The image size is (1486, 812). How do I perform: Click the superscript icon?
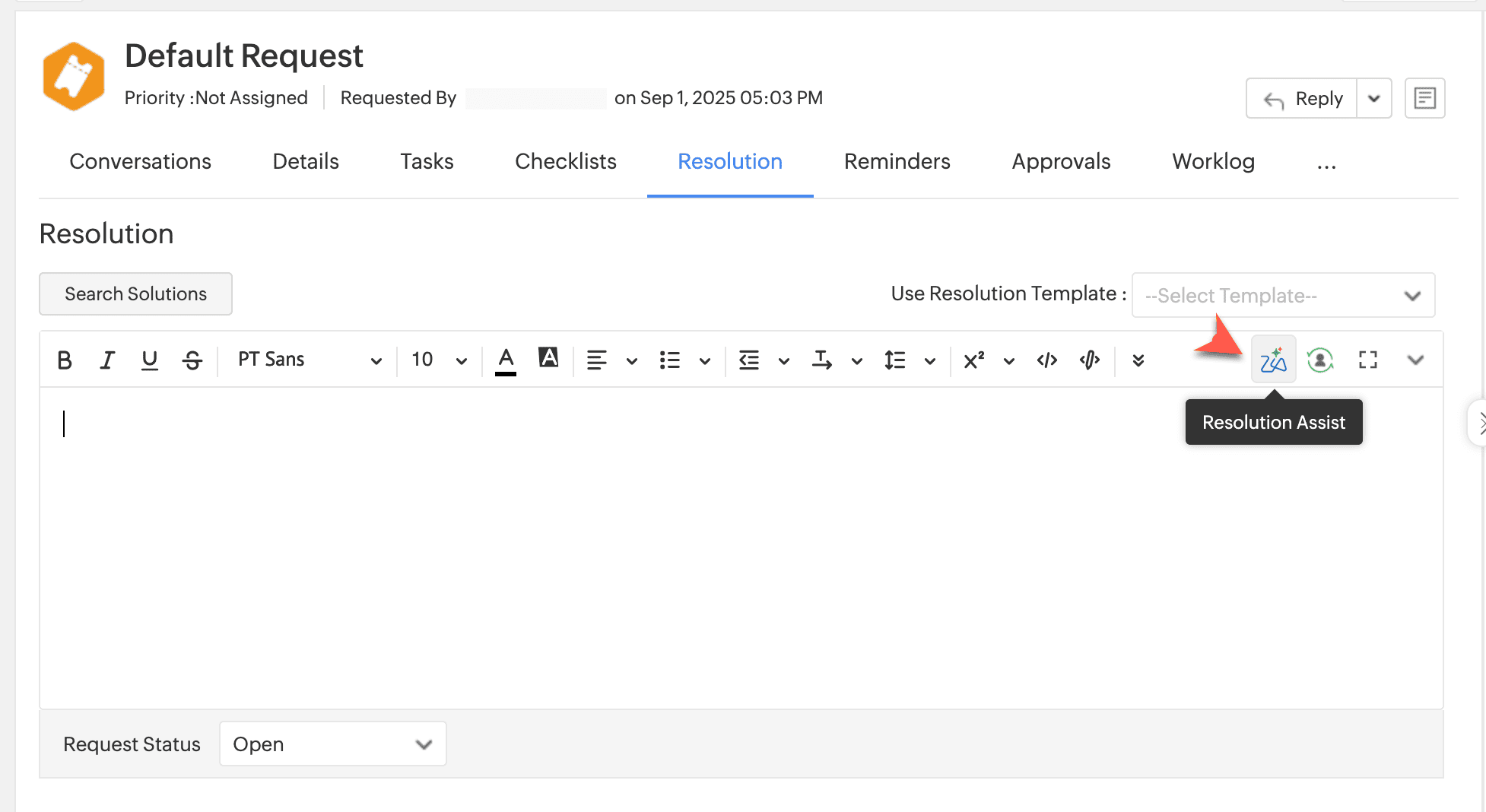pyautogui.click(x=974, y=360)
